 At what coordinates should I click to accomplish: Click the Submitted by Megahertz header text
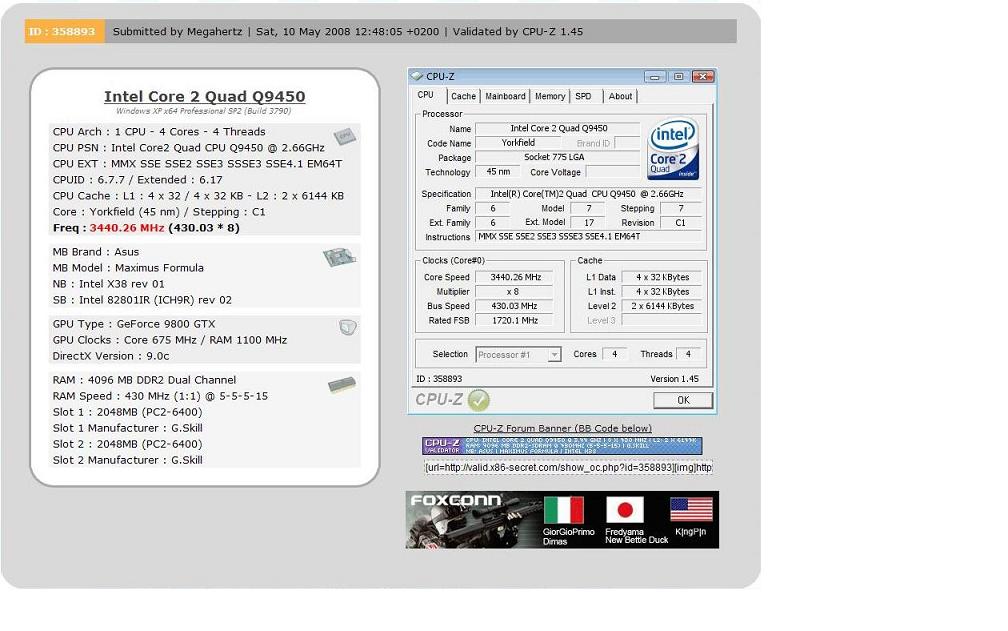[x=177, y=31]
